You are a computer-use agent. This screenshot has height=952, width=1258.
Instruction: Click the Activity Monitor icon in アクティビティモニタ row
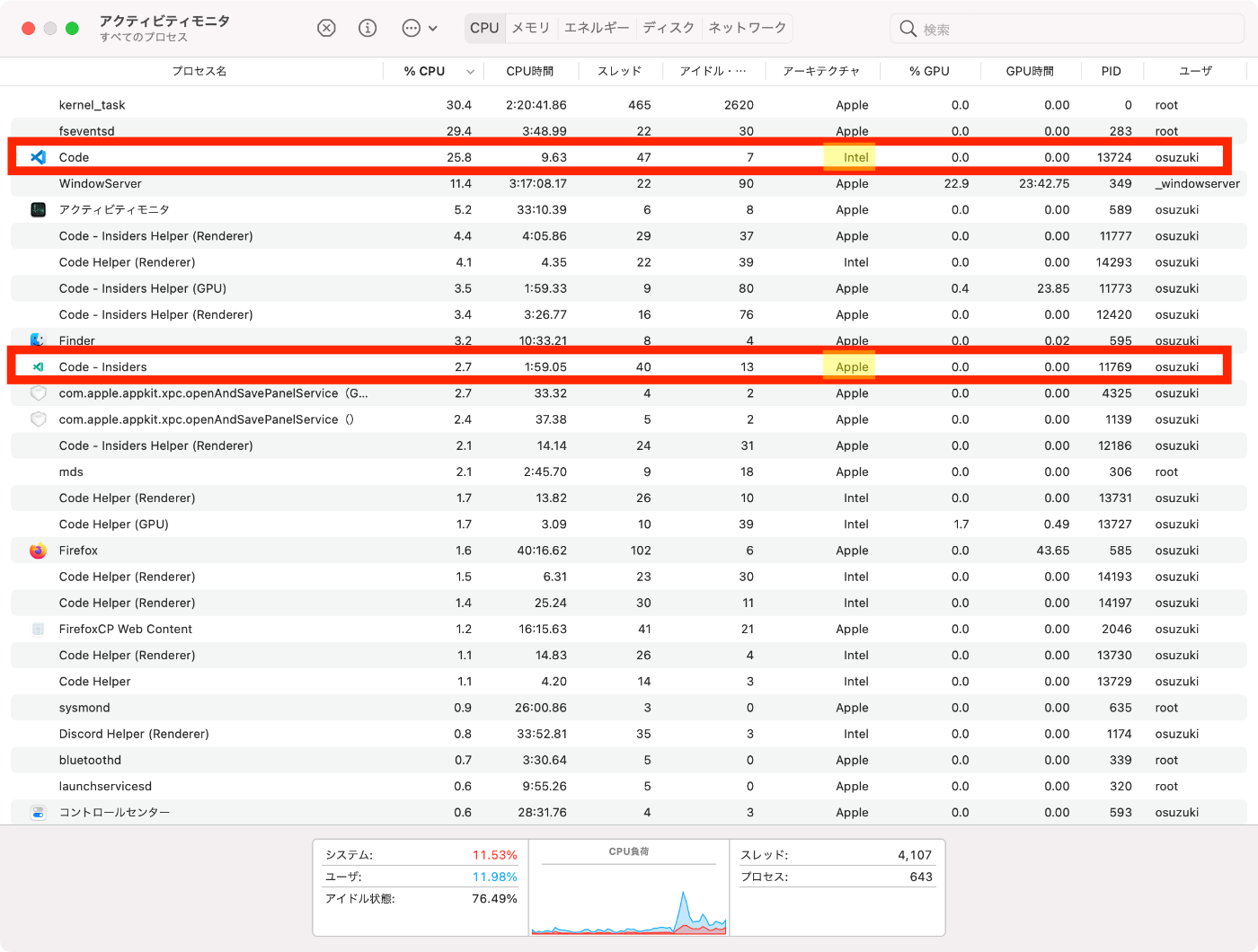point(38,209)
